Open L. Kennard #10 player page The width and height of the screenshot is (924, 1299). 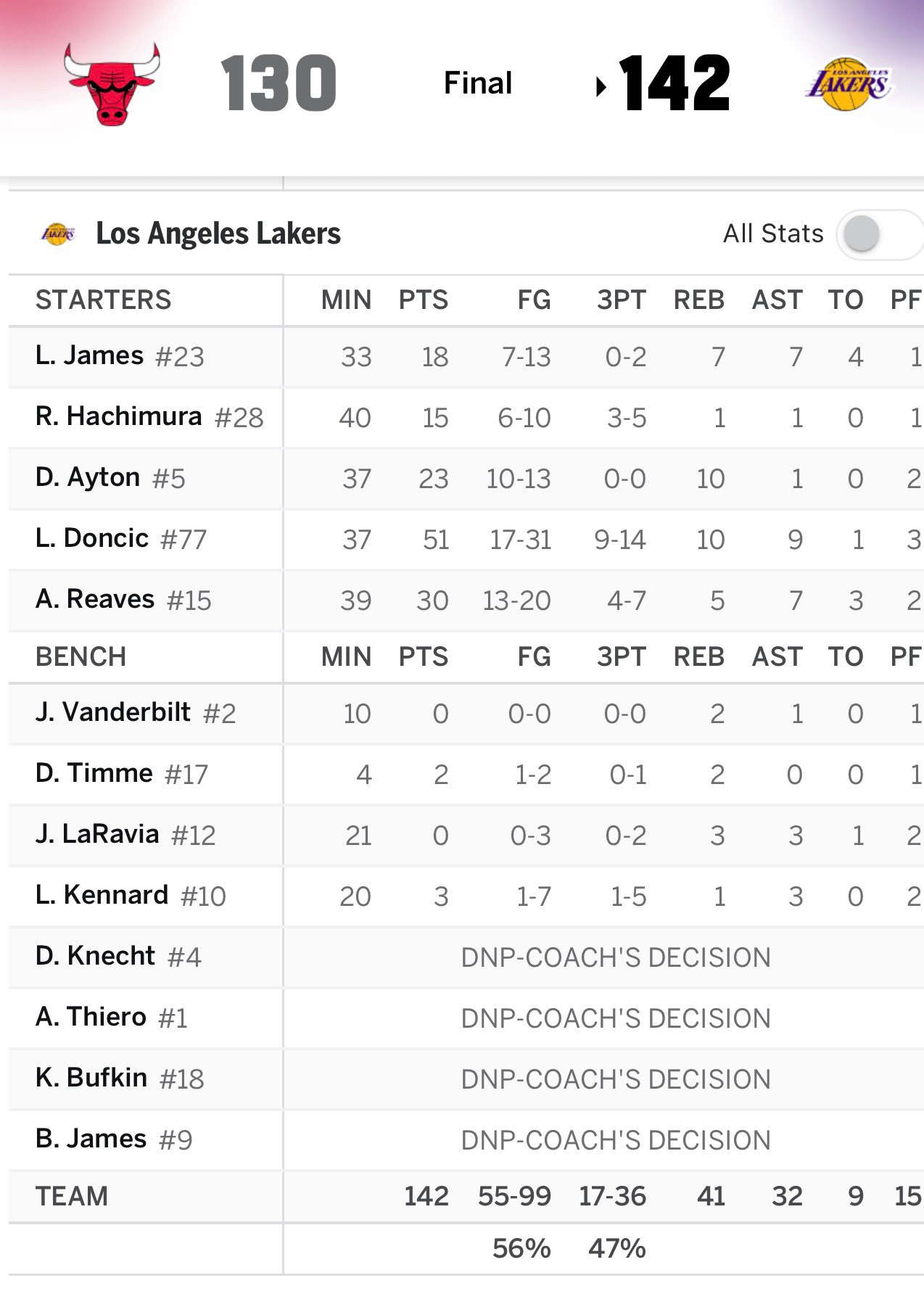point(131,896)
